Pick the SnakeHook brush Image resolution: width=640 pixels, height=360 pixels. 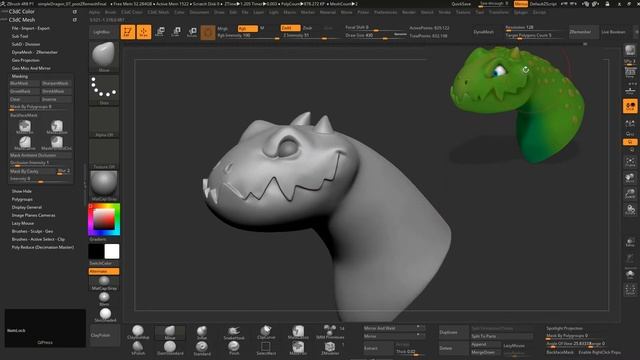click(234, 332)
